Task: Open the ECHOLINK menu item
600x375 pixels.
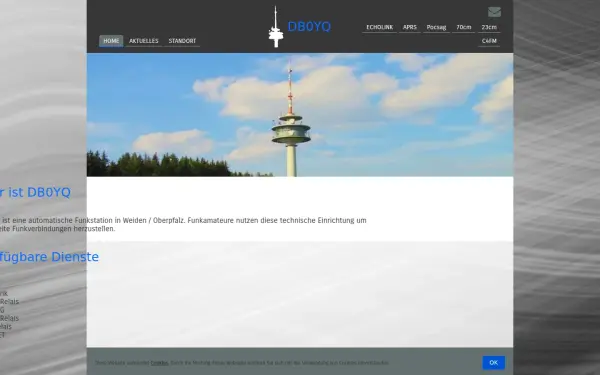Action: coord(380,27)
